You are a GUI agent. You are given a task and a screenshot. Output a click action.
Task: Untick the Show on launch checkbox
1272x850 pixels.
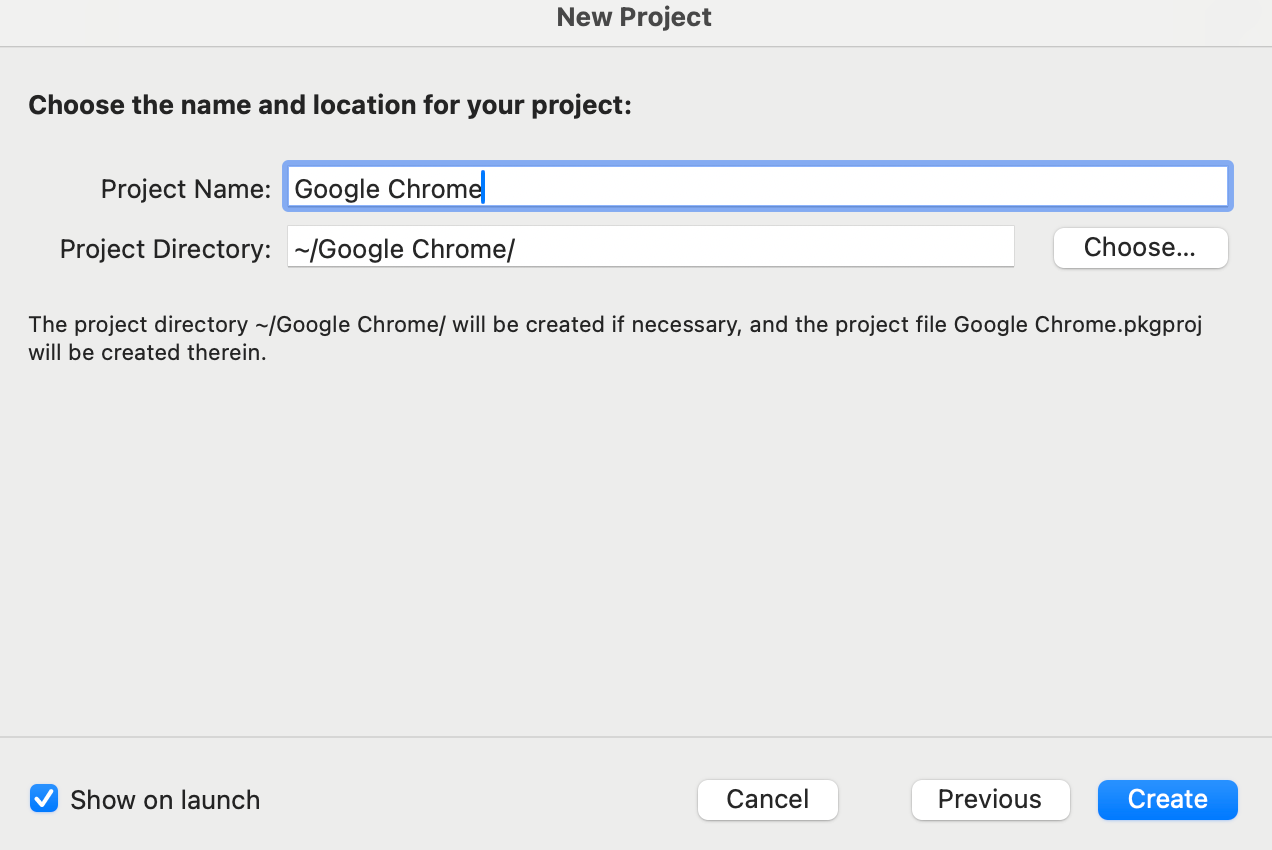pos(44,799)
